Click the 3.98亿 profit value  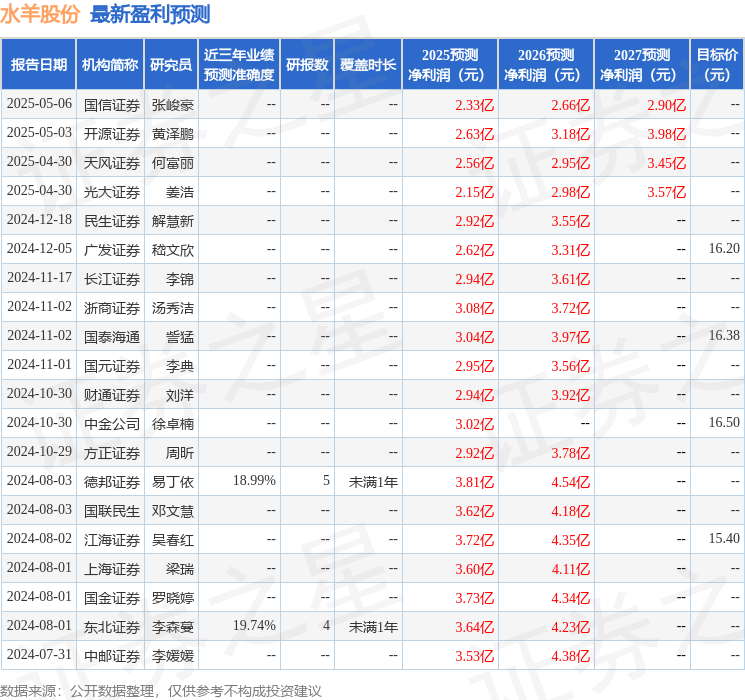click(x=666, y=134)
